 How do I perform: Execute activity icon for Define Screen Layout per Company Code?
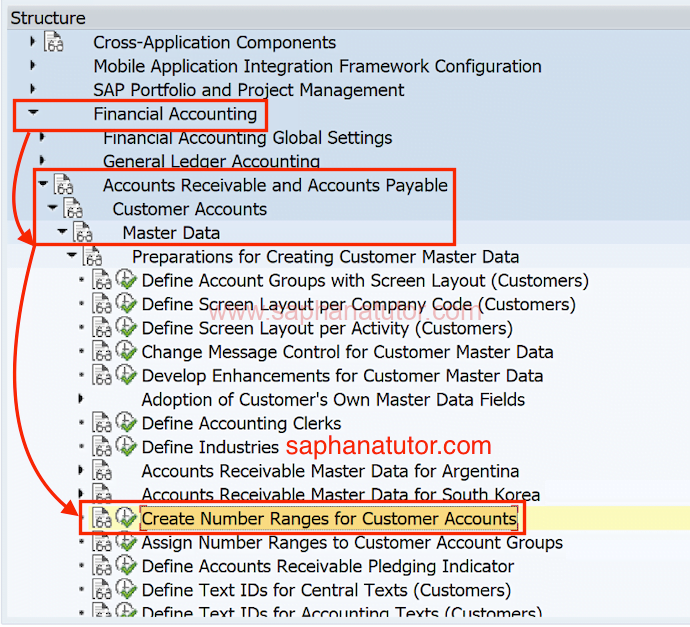[126, 303]
